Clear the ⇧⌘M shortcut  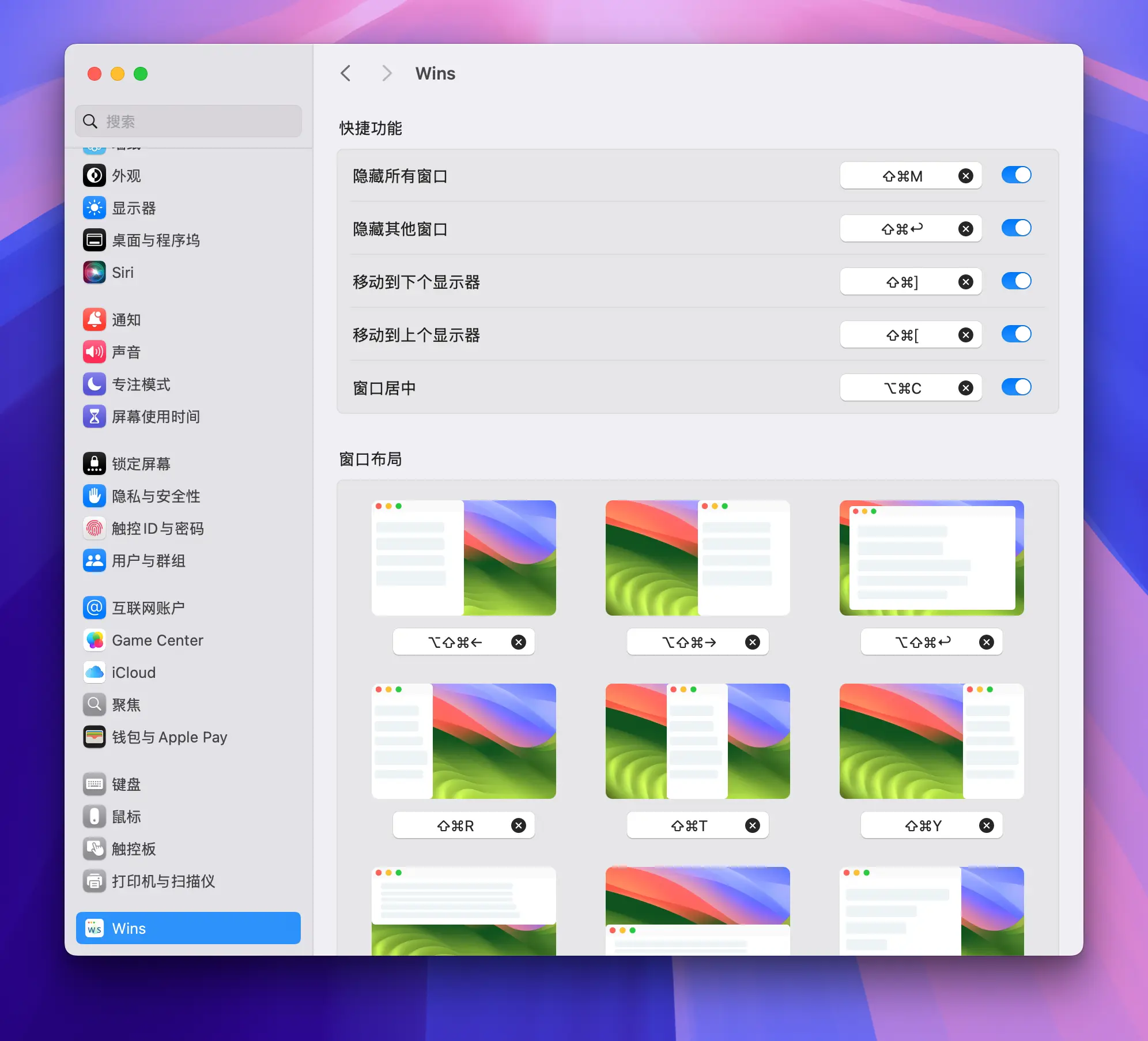tap(966, 176)
